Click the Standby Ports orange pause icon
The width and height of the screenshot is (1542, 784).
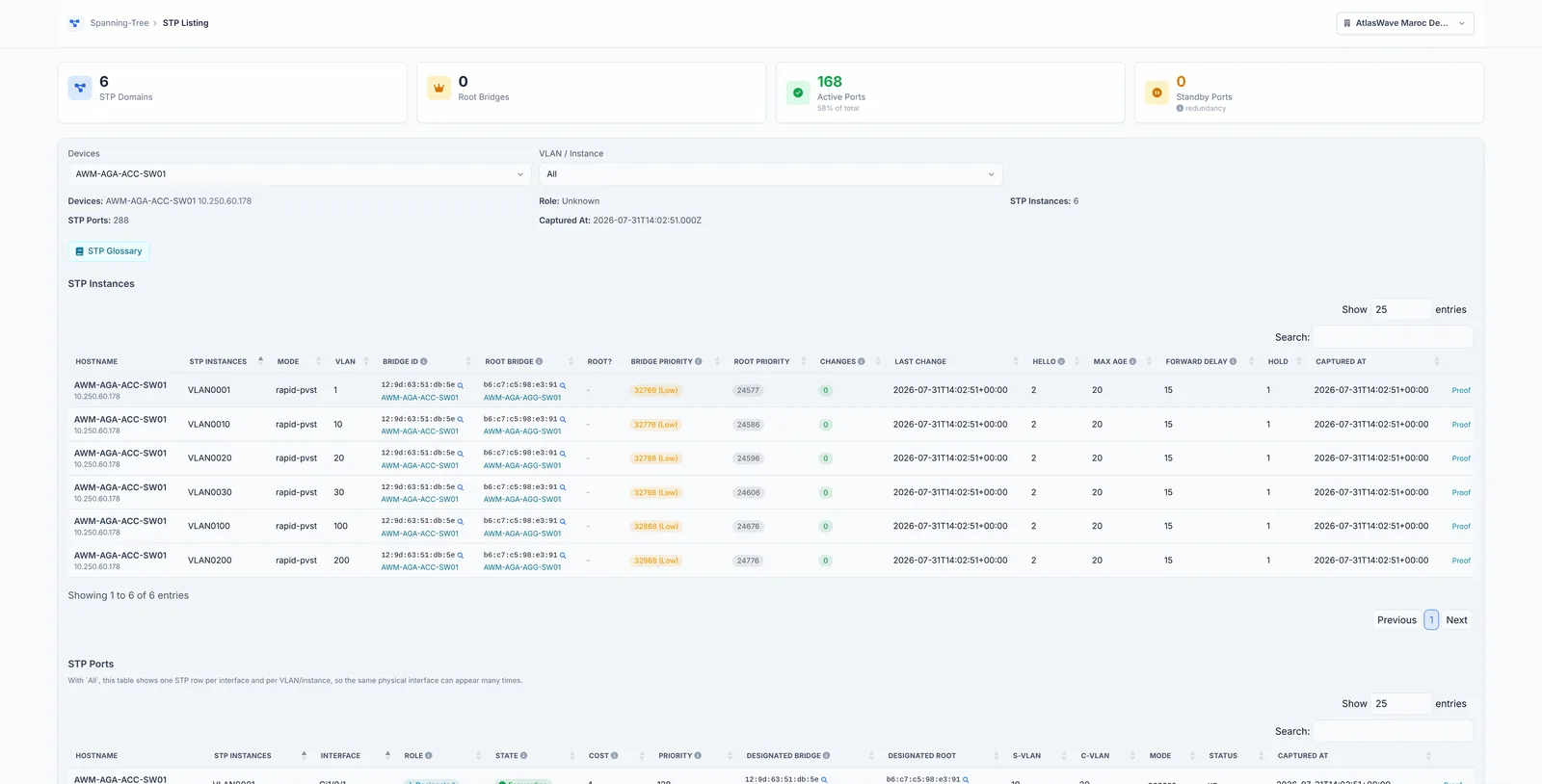[x=1156, y=92]
